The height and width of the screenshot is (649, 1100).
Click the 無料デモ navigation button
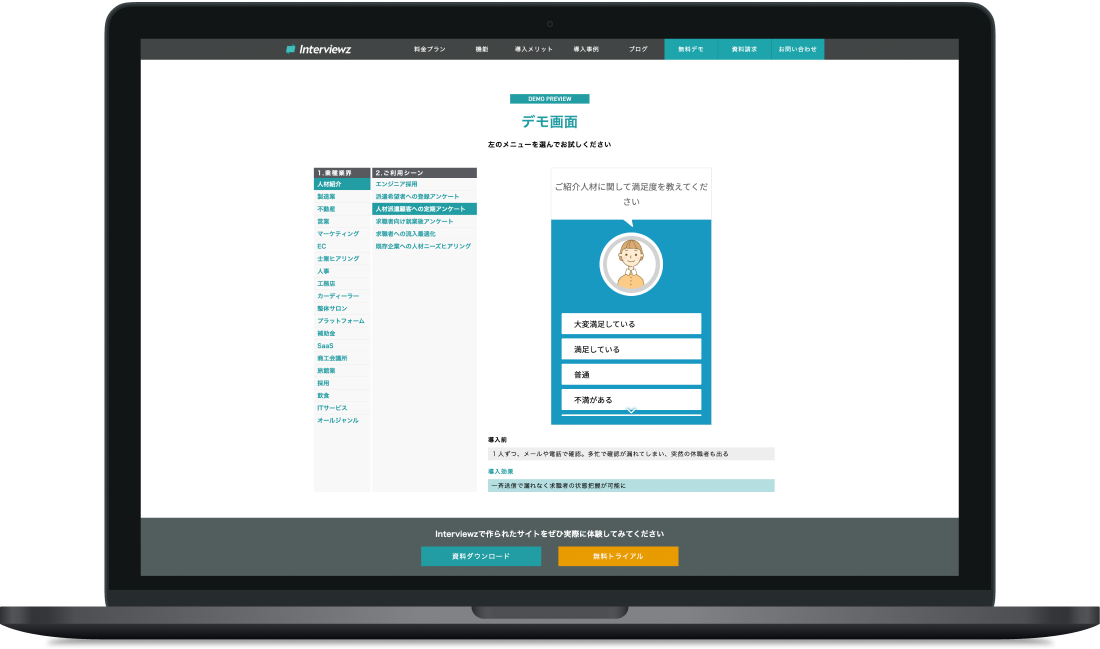point(689,47)
